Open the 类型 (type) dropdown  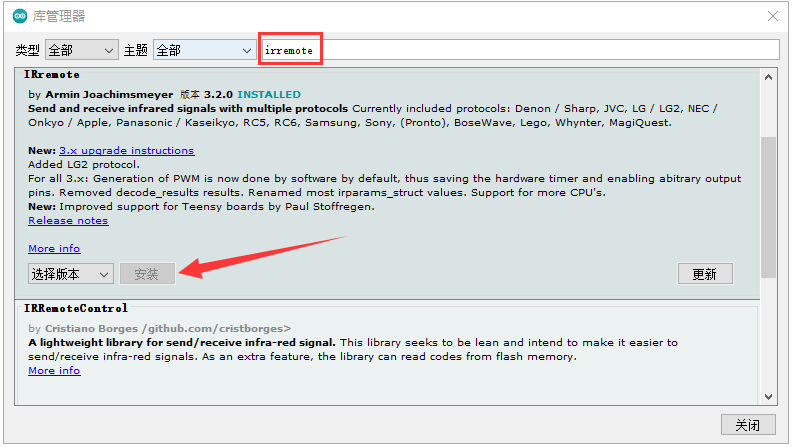click(81, 50)
